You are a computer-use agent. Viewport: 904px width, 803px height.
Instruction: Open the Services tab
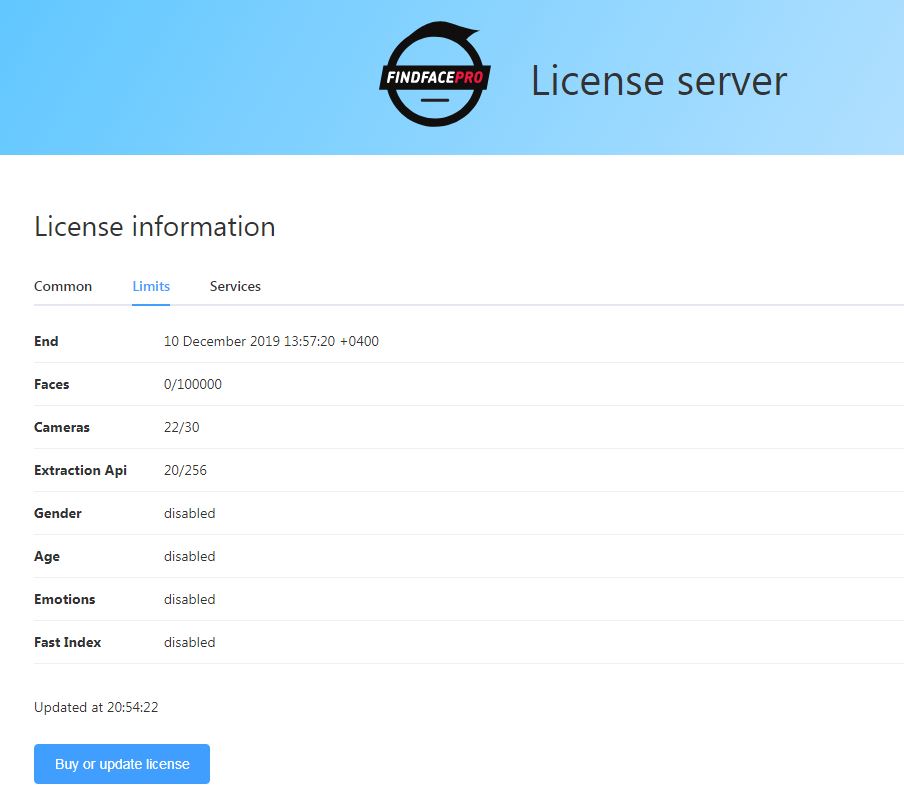(x=235, y=286)
